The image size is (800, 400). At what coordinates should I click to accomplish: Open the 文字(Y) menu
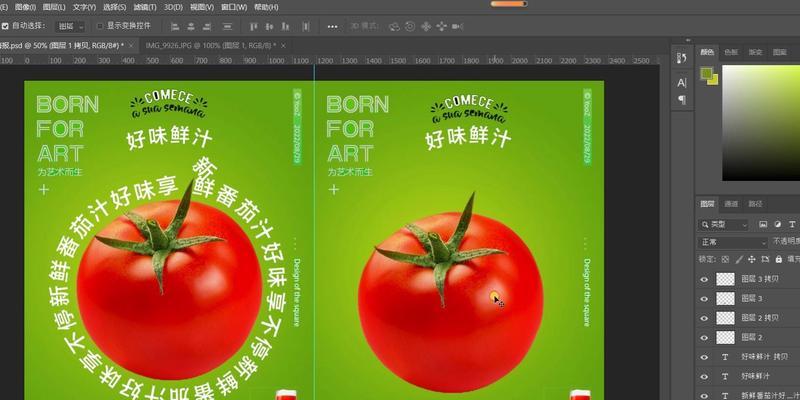(x=84, y=7)
